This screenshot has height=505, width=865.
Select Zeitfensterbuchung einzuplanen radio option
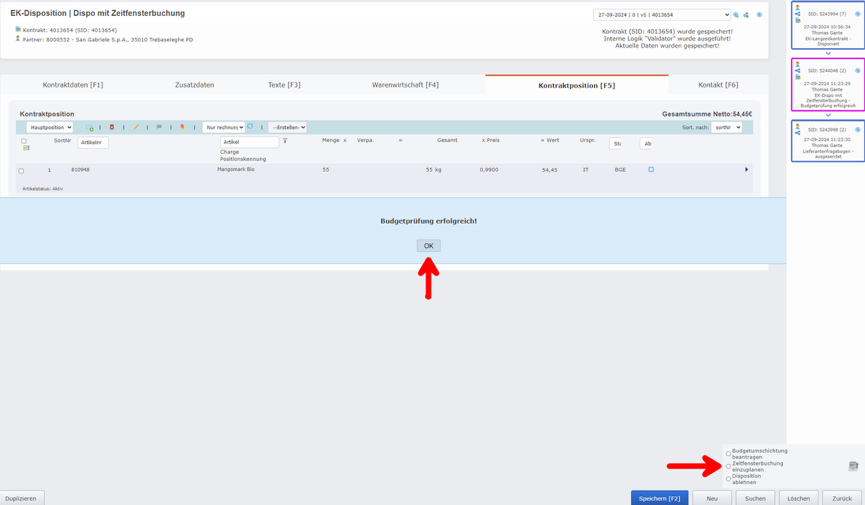point(728,466)
